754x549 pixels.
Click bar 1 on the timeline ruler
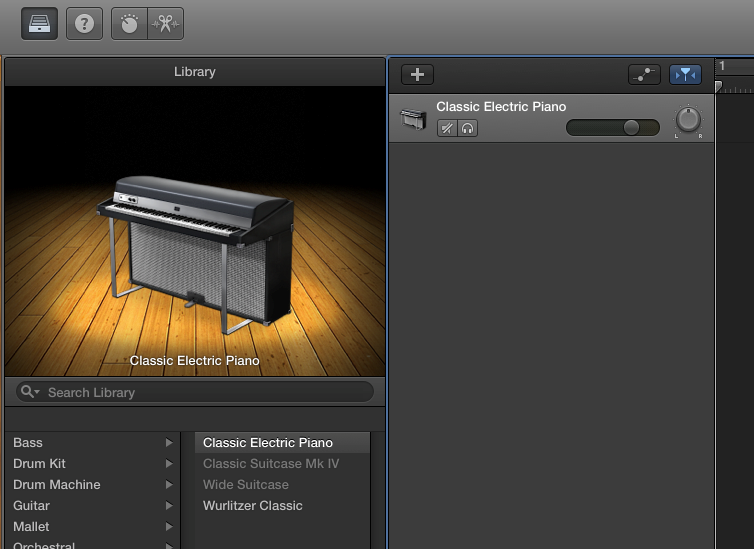point(722,66)
